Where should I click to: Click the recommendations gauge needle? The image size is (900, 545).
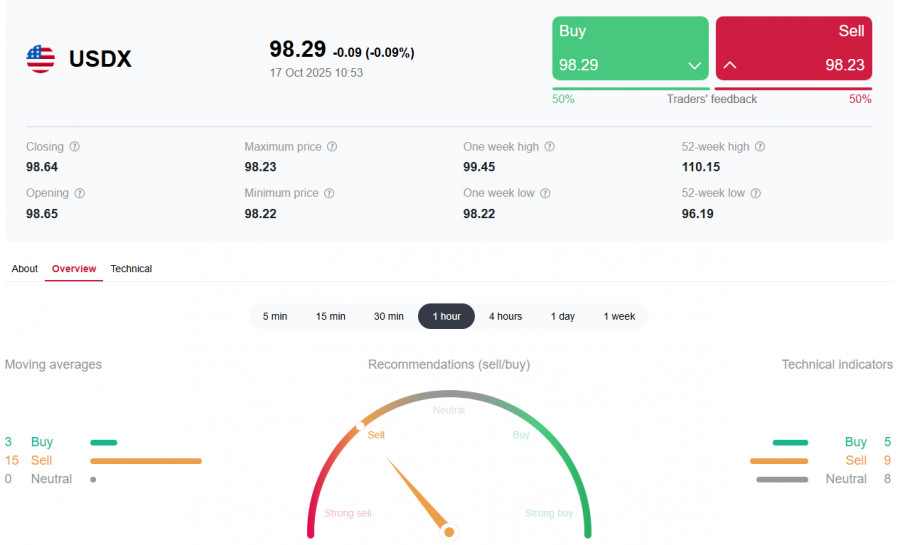pos(420,496)
